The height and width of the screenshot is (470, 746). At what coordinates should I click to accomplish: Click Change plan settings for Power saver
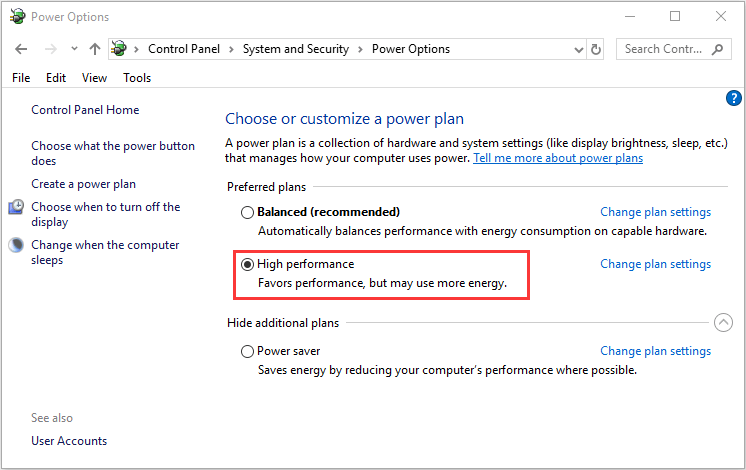(656, 351)
